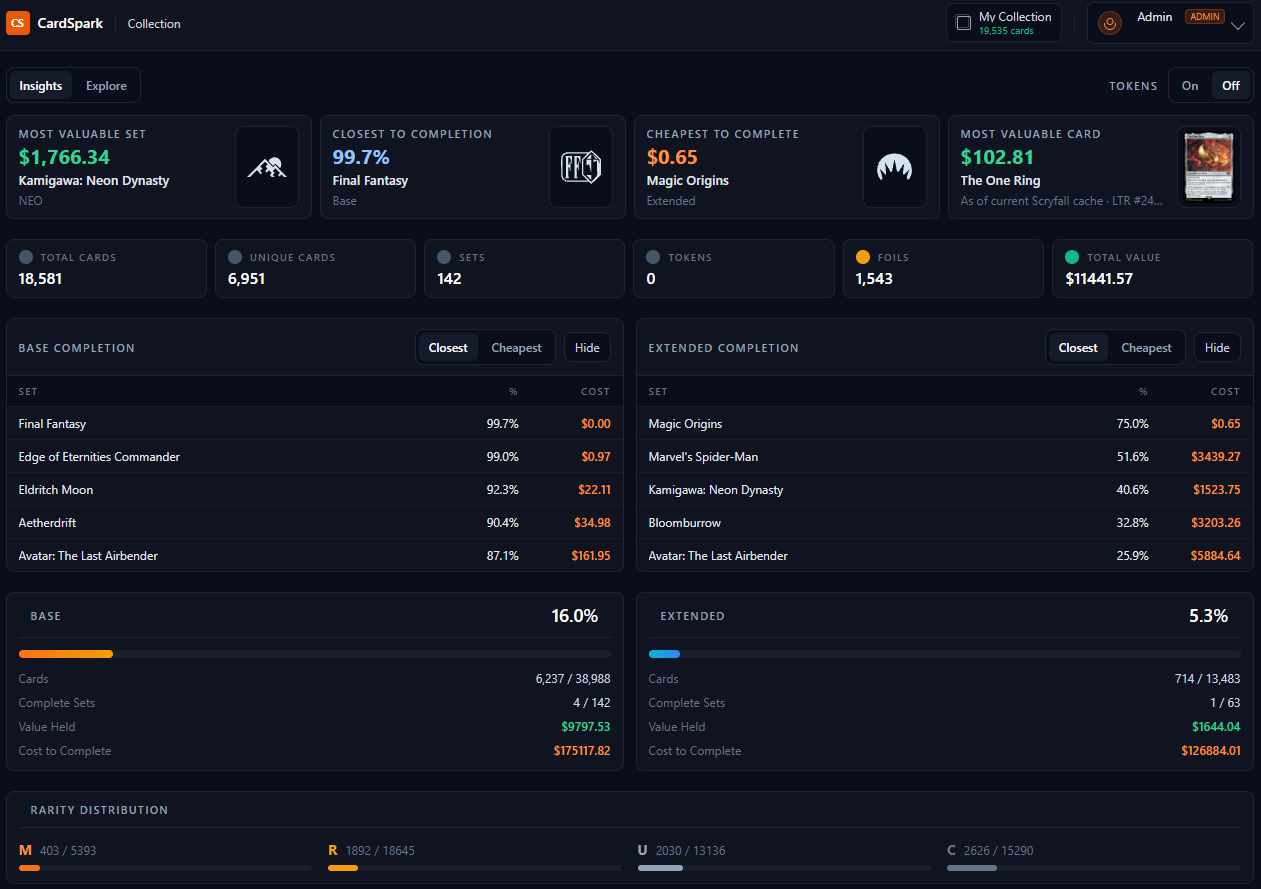This screenshot has height=889, width=1261.
Task: Click the Tokens stat gray dot indicator
Action: (653, 257)
